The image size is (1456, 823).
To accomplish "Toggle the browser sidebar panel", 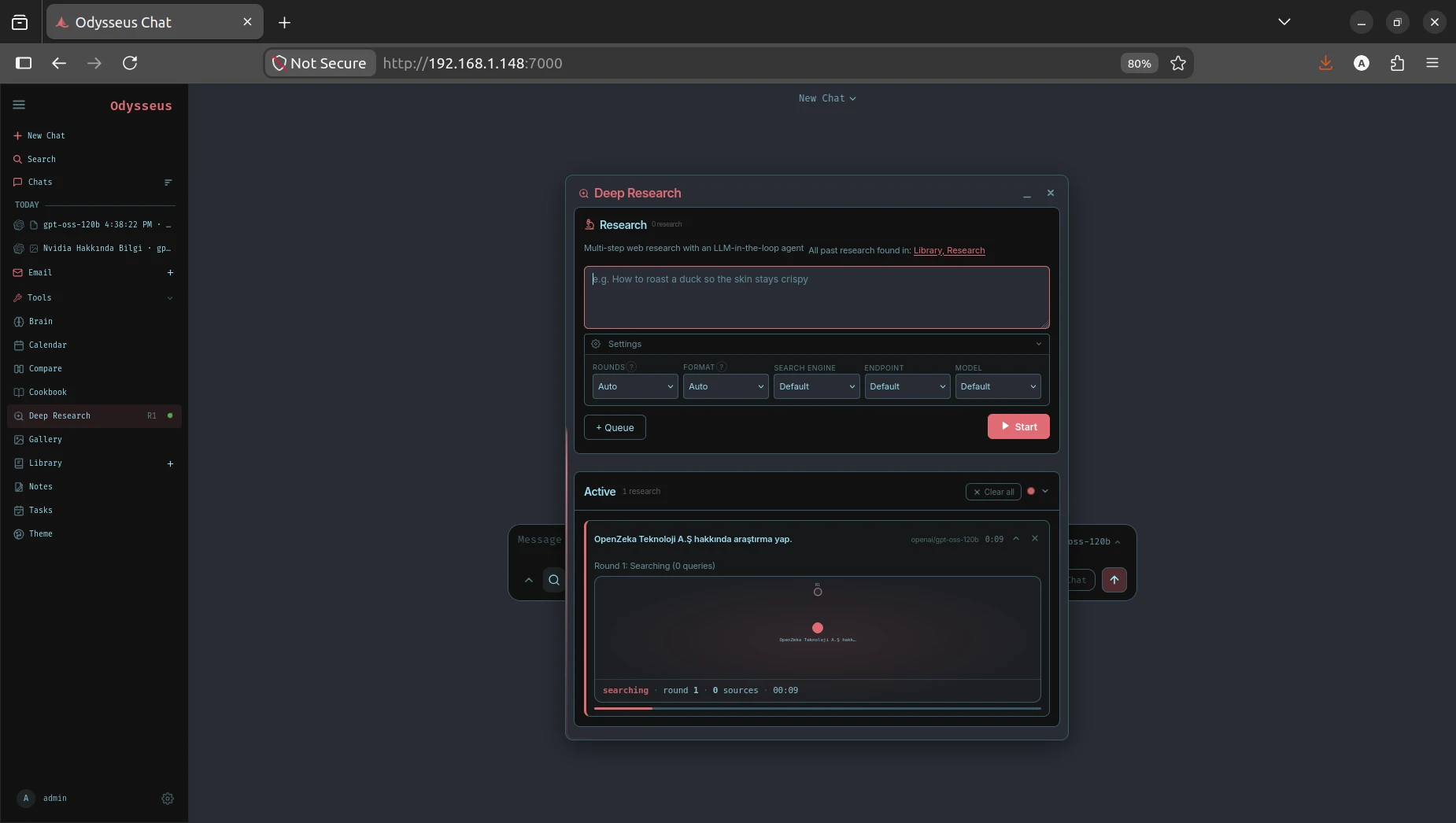I will 24,63.
